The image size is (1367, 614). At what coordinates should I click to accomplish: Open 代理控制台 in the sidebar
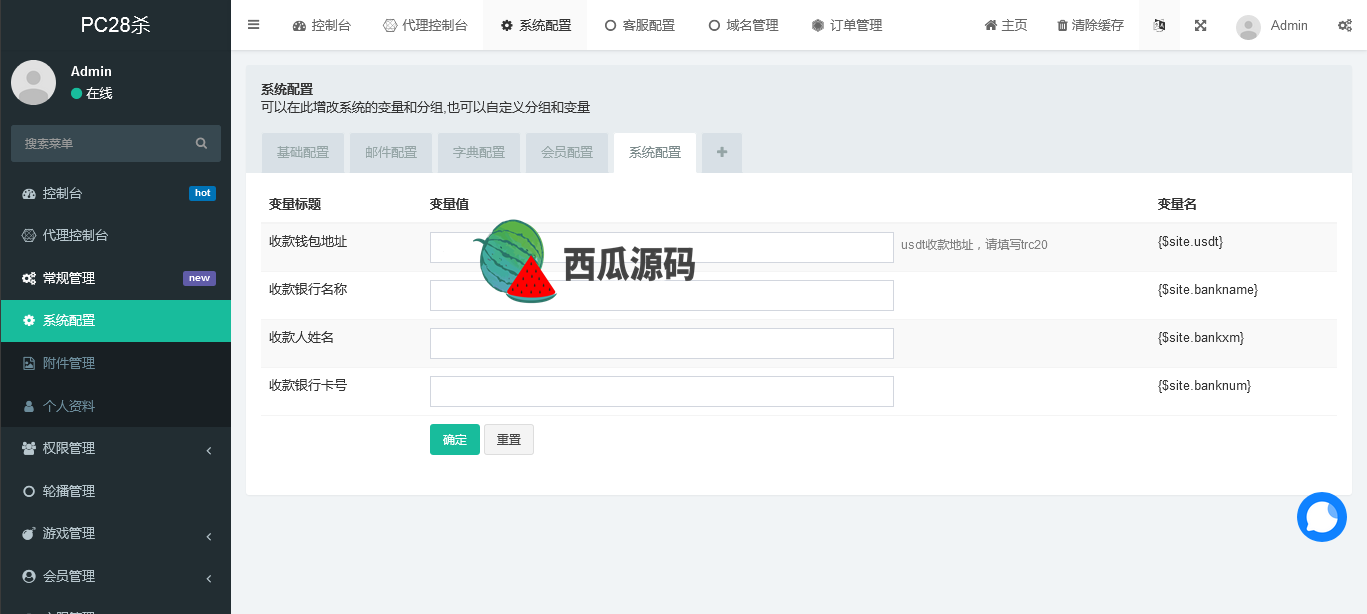[x=115, y=236]
